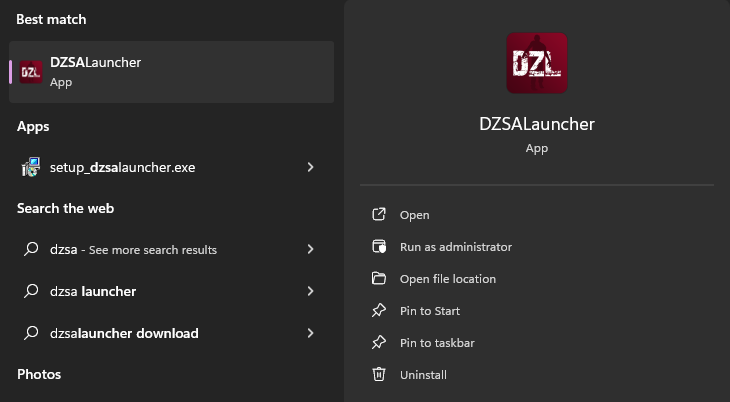
Task: Click the large DZSALauncher logo in the preview pane
Action: [x=537, y=63]
